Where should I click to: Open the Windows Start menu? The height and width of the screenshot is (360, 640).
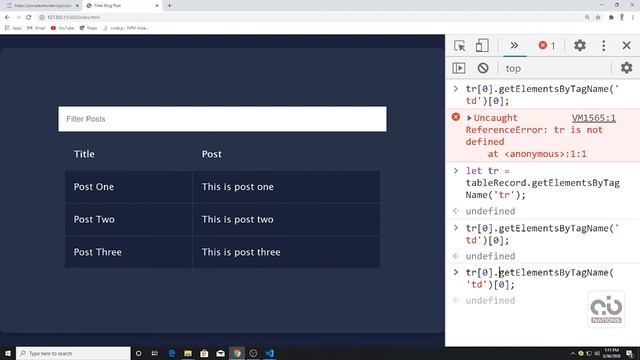(7, 353)
